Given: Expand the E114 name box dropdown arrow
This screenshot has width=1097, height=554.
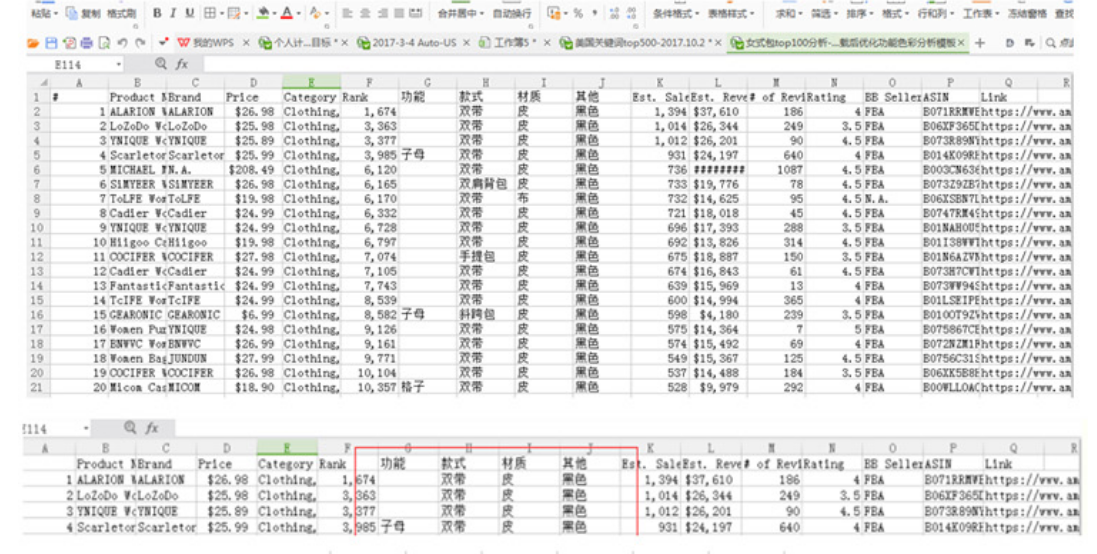Looking at the screenshot, I should click(x=118, y=64).
